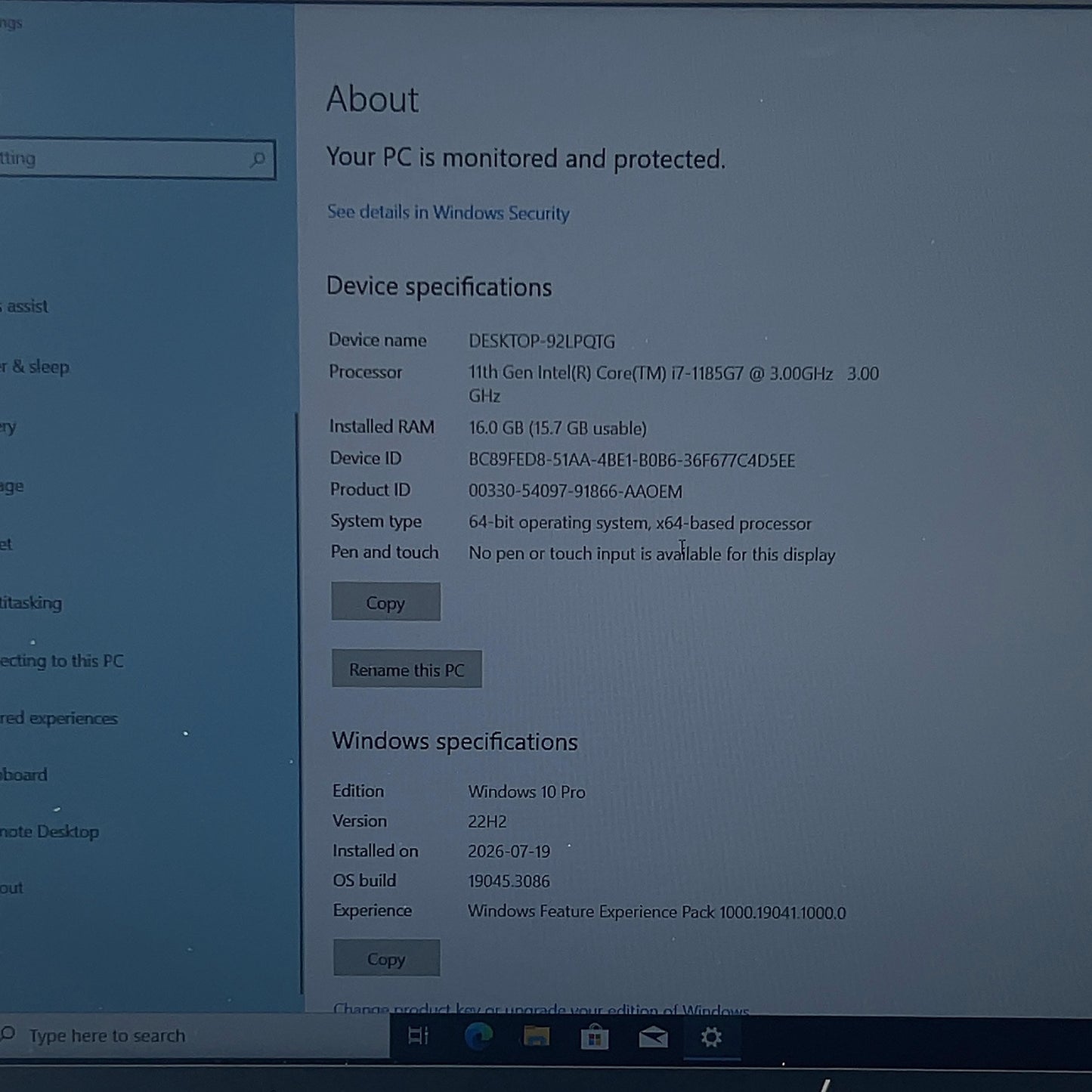Open Microsoft Store taskbar icon
This screenshot has height=1092, width=1092.
pos(594,1037)
